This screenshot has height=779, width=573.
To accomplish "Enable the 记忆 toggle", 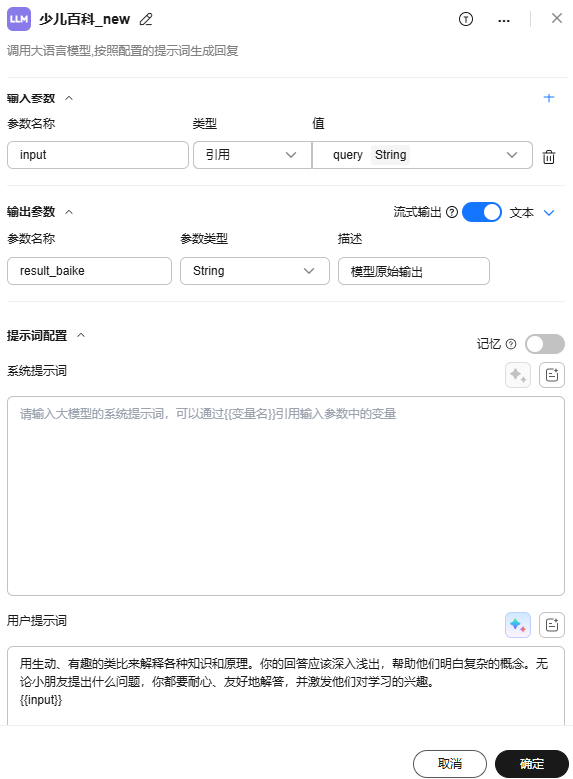I will pos(545,344).
